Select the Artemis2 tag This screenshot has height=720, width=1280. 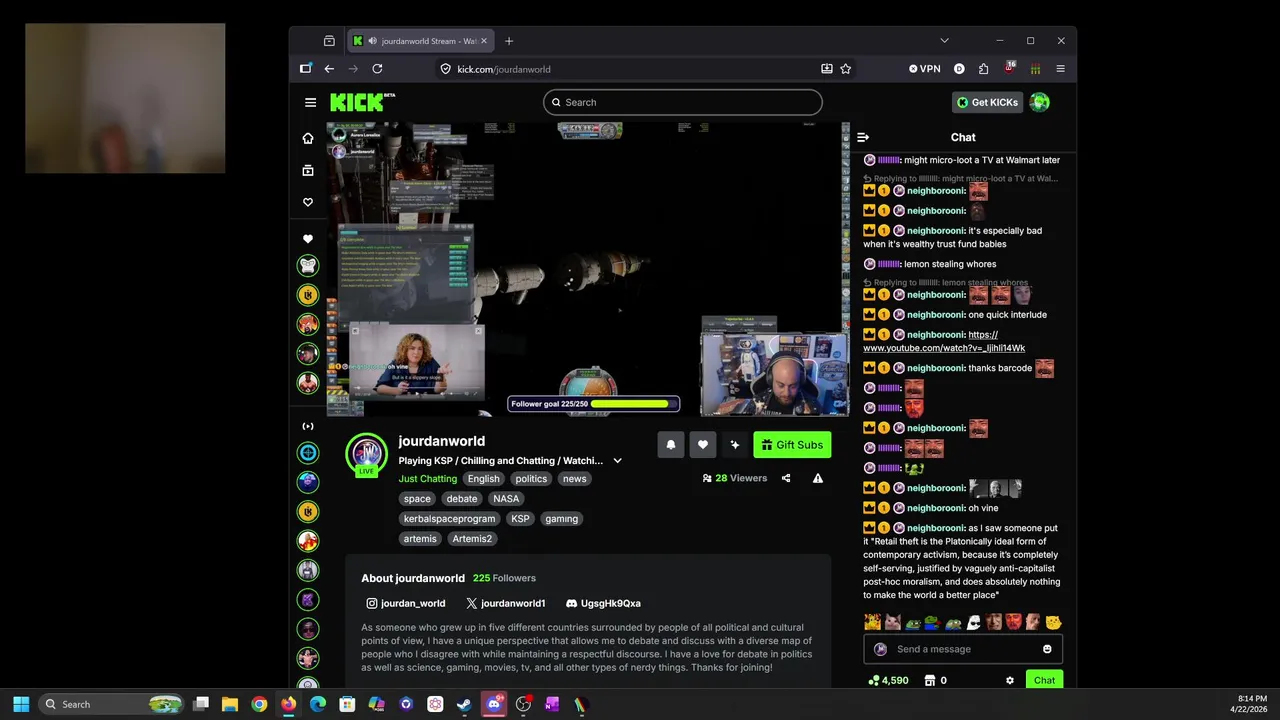pos(472,539)
